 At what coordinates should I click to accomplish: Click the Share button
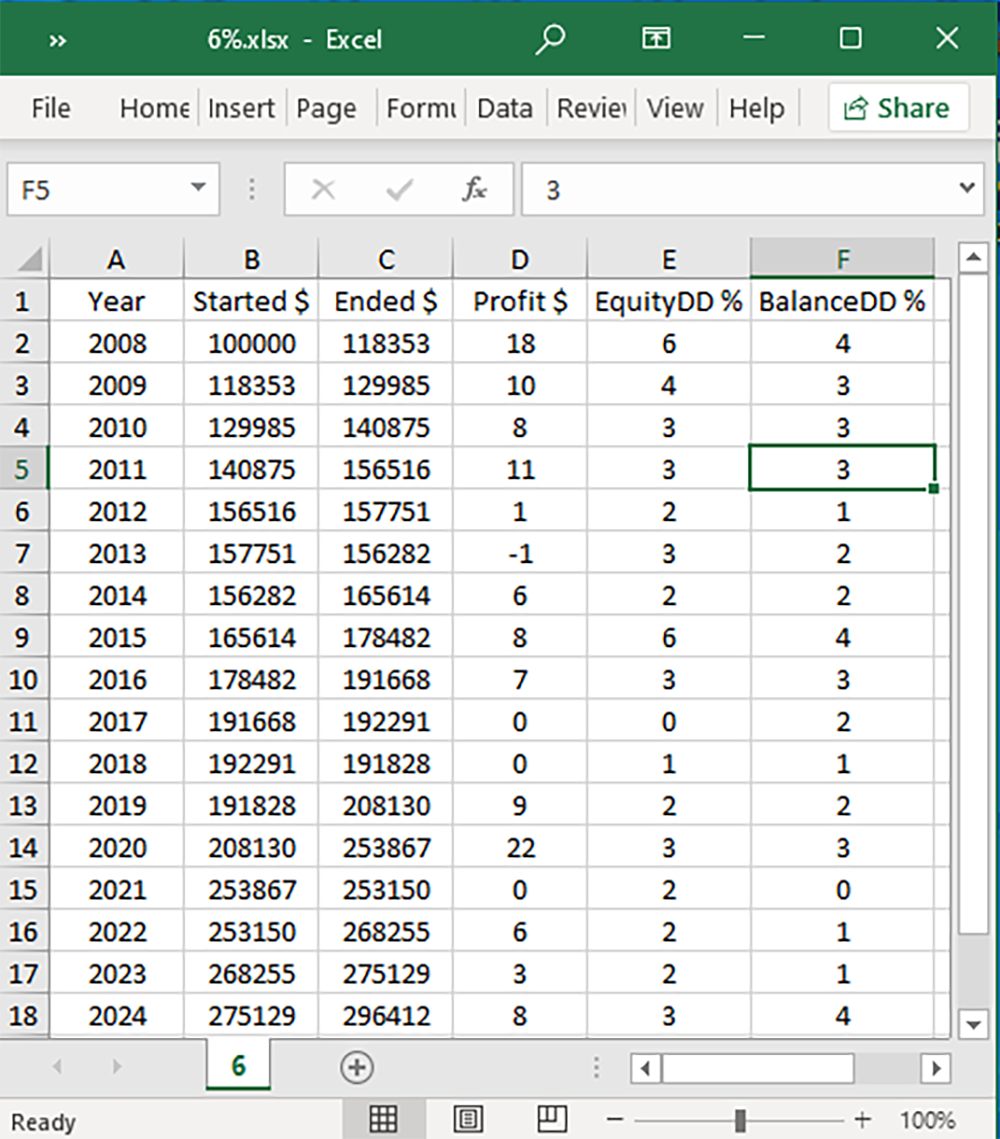coord(897,108)
